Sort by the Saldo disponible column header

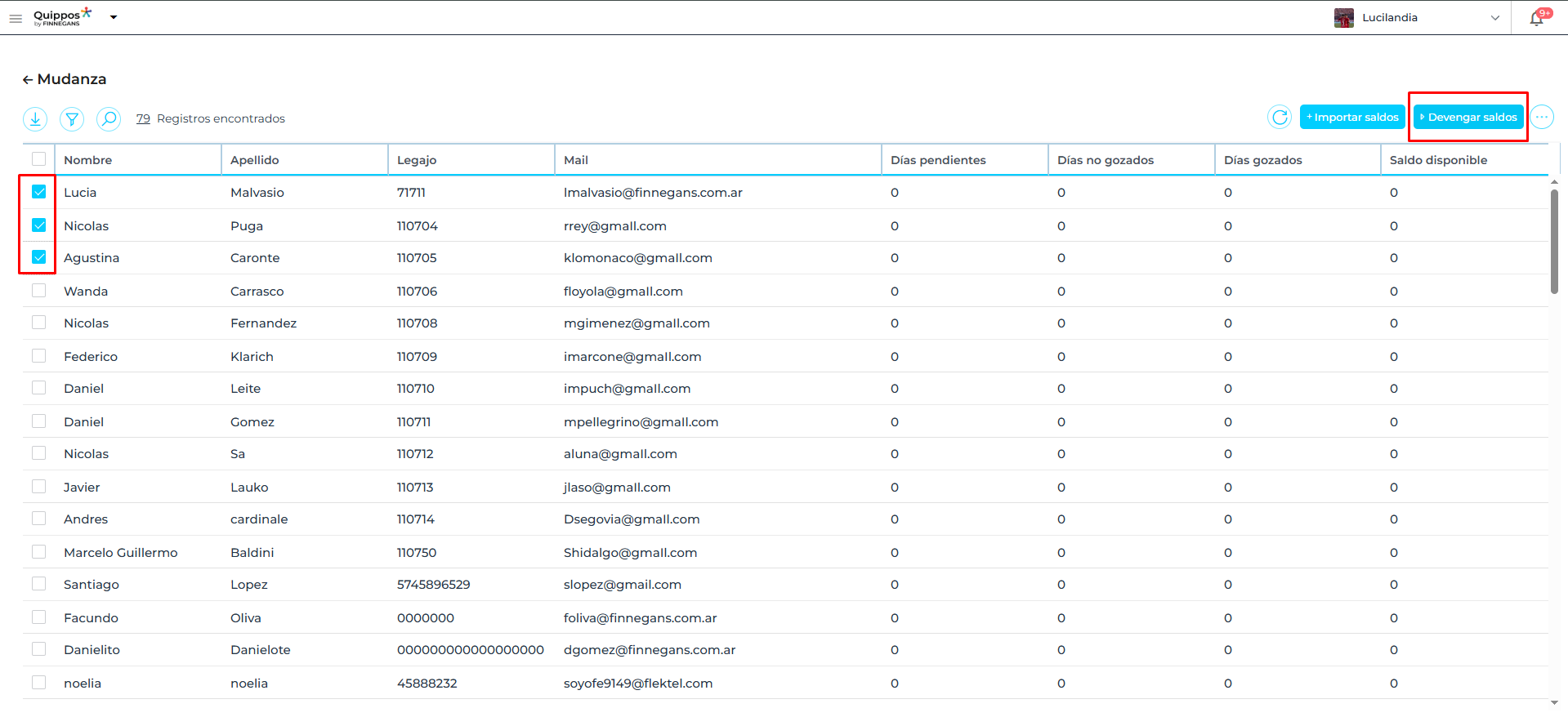(1438, 160)
